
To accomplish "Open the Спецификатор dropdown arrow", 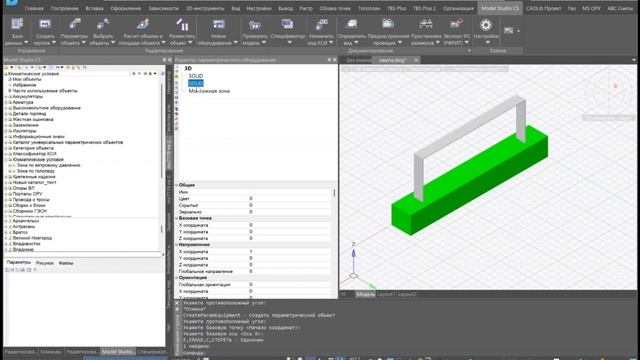I will coord(289,42).
